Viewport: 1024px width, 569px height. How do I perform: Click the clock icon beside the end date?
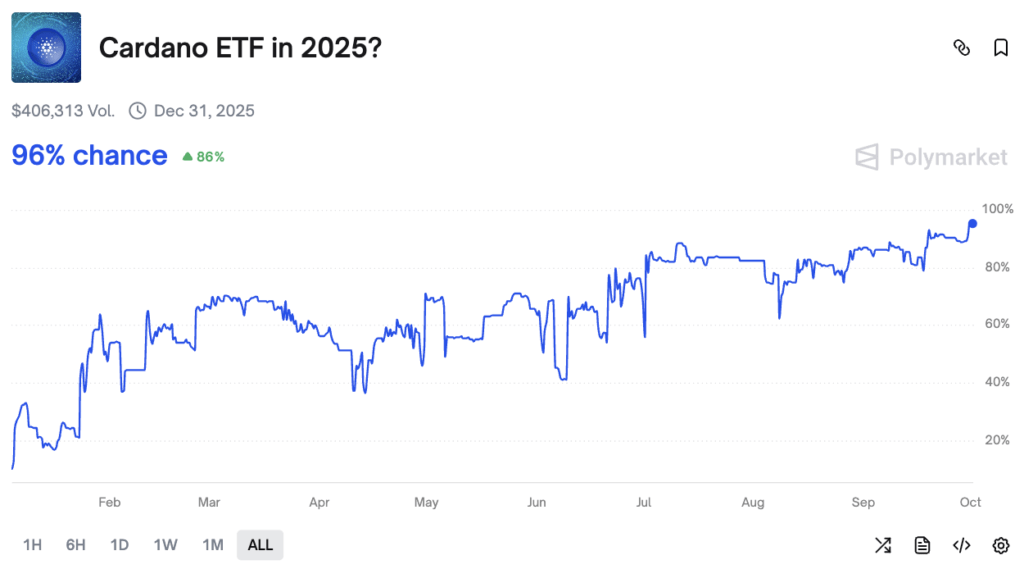138,110
